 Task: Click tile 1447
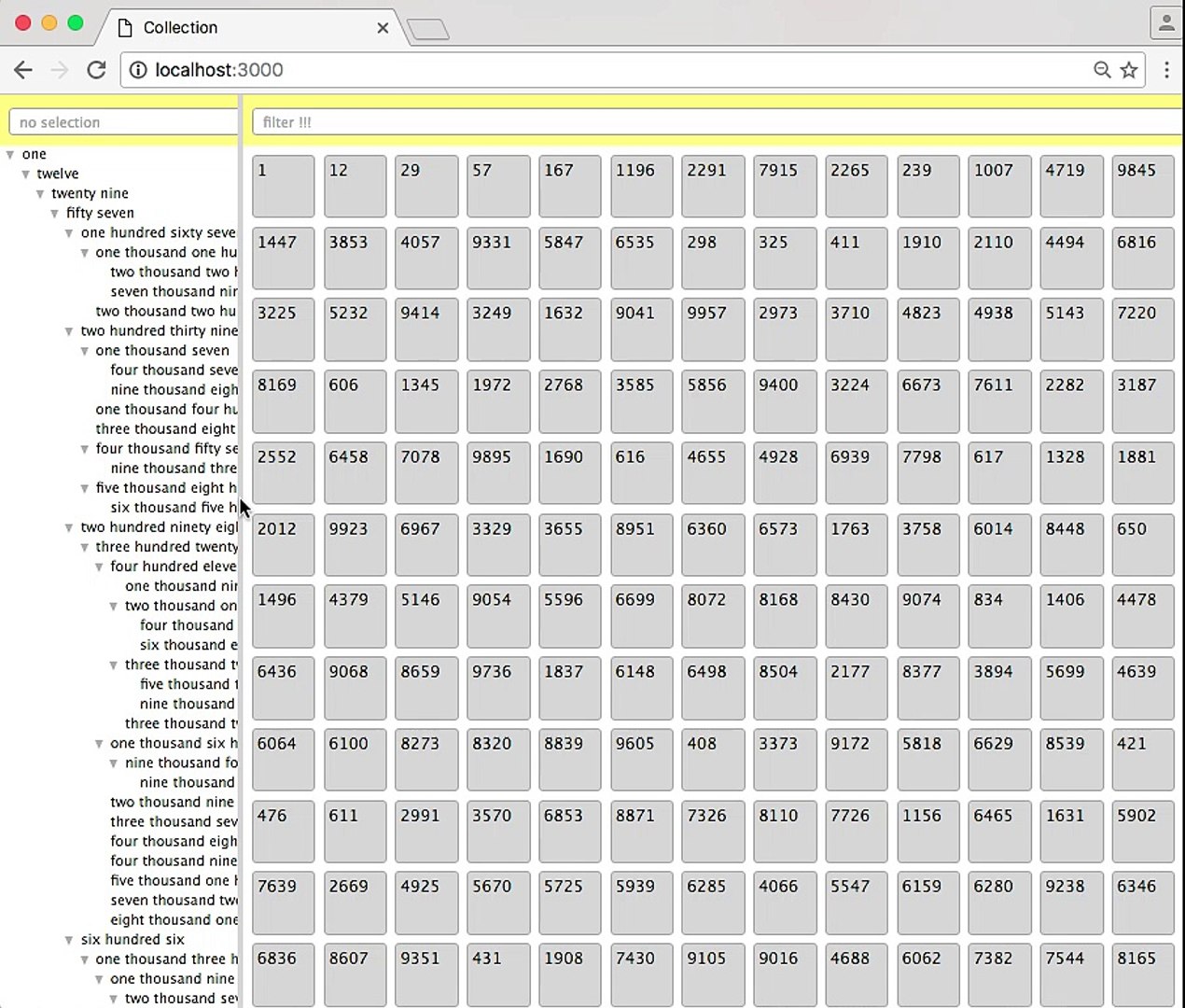coord(283,258)
